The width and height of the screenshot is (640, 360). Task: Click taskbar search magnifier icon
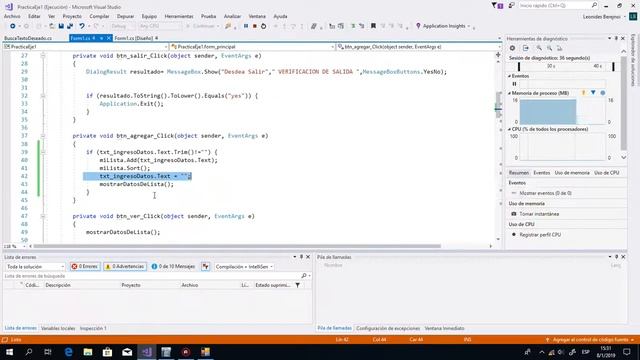click(29, 352)
